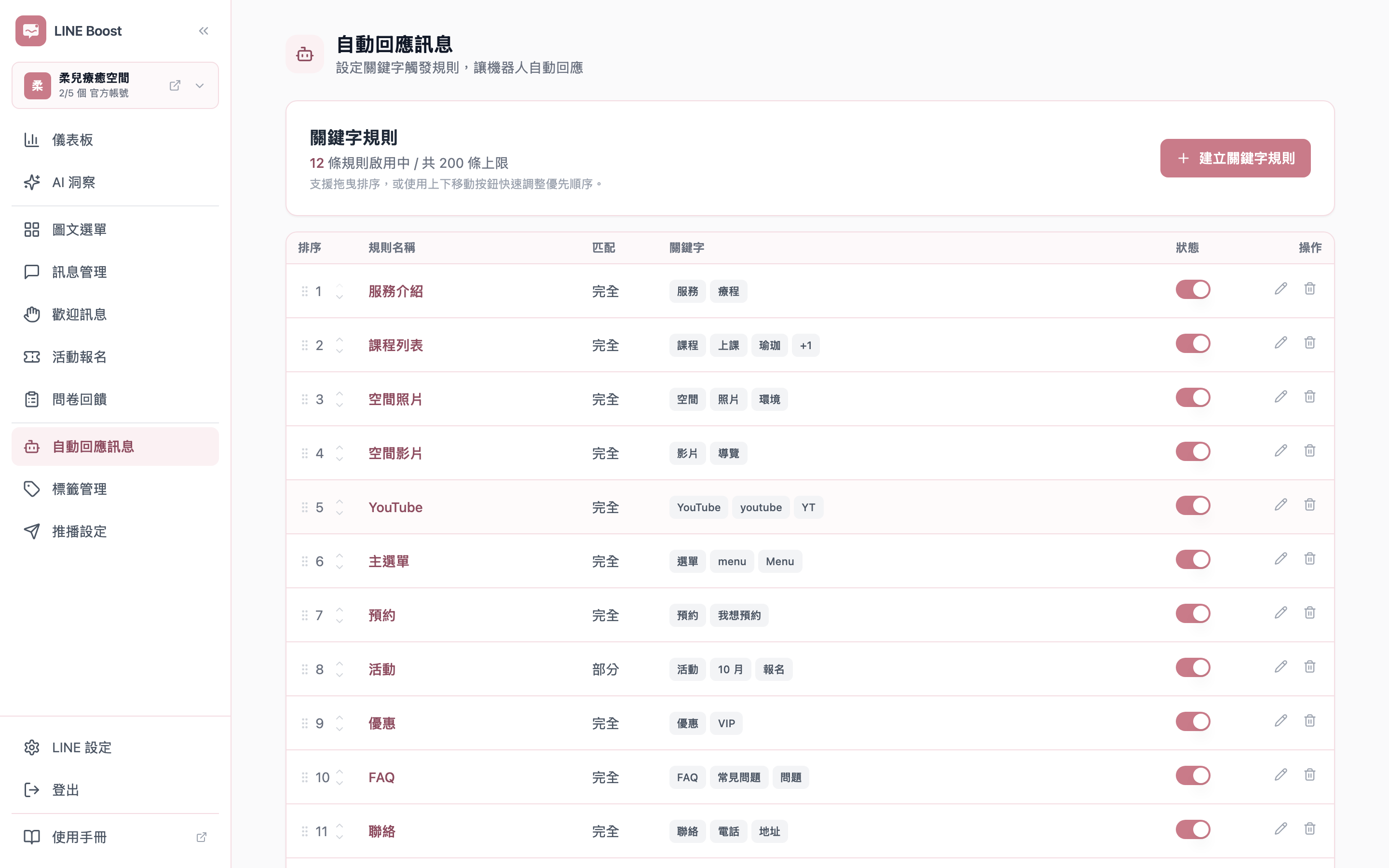Click 建立關鍵字規則 button
Screen dimensions: 1389x868
(x=1235, y=158)
